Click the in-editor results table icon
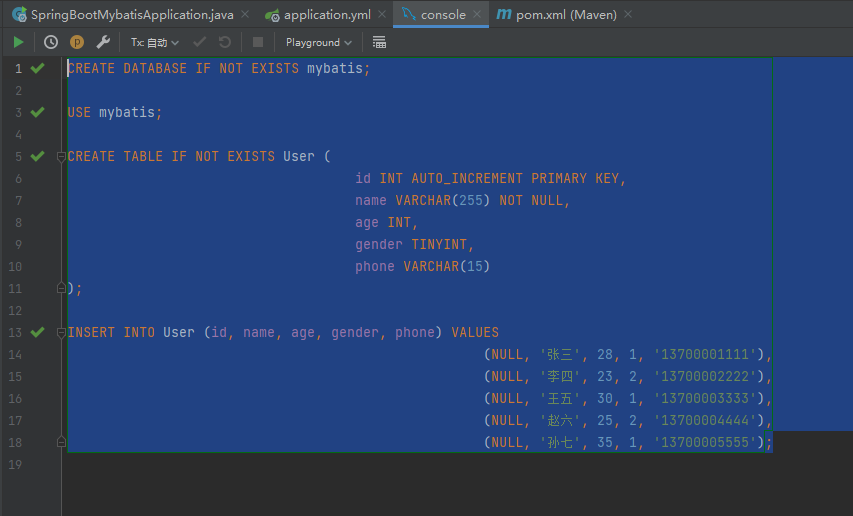Viewport: 853px width, 516px height. pyautogui.click(x=379, y=42)
